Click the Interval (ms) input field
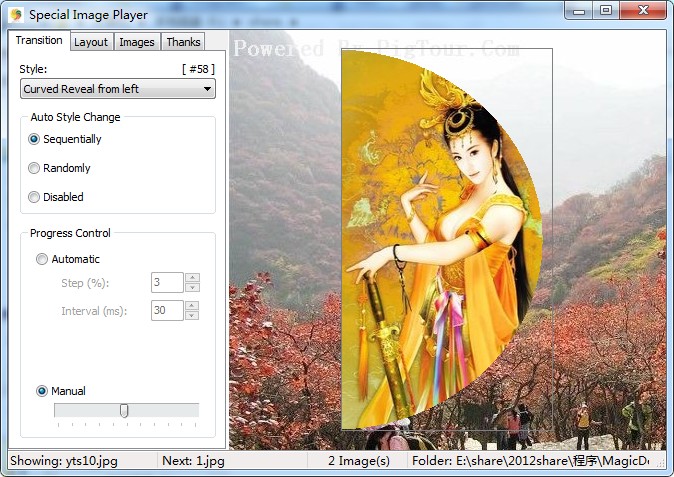Viewport: 674px width, 477px height. coord(167,310)
